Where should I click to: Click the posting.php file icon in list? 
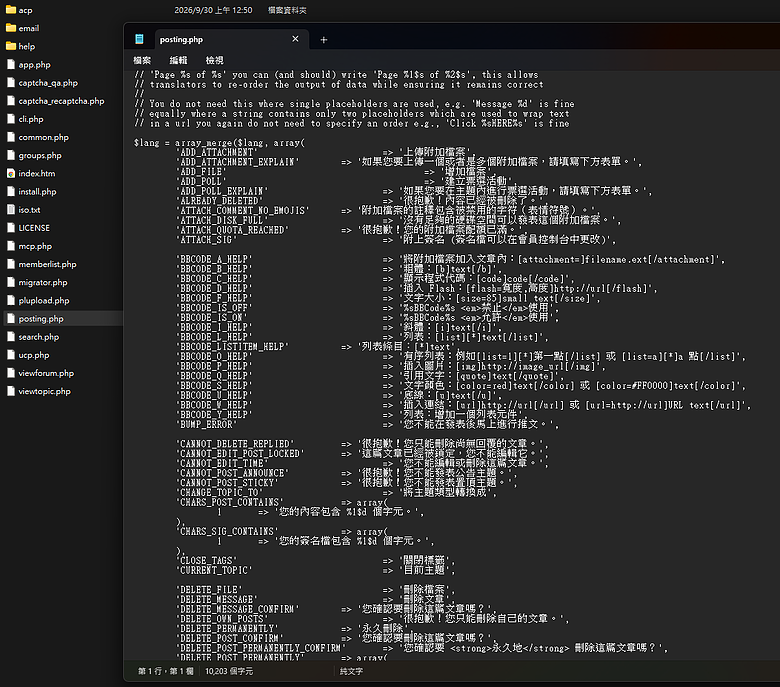(x=11, y=318)
